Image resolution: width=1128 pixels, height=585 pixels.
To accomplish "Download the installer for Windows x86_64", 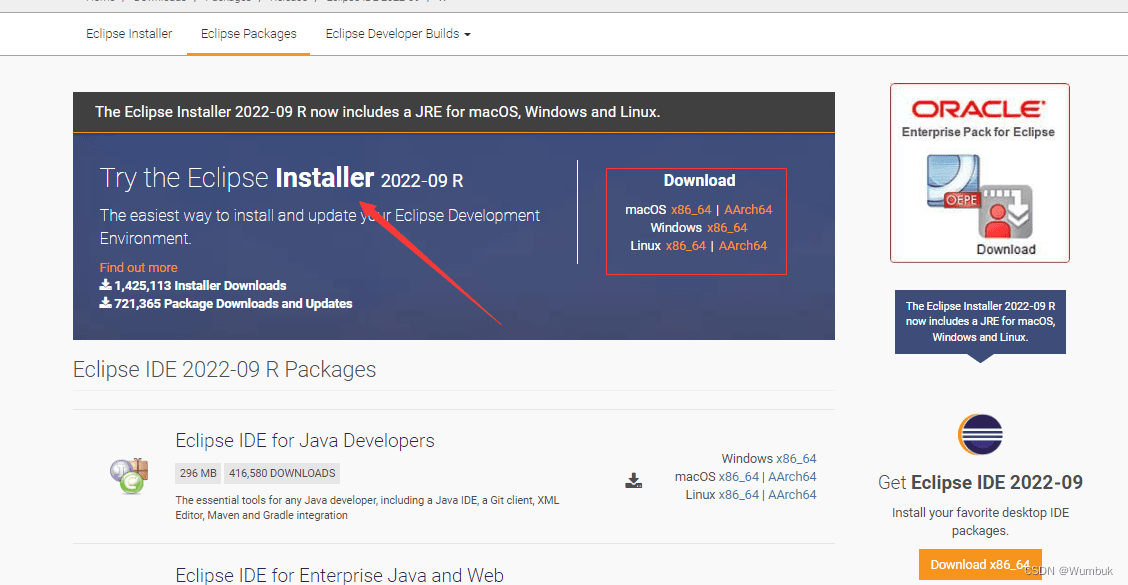I will 727,227.
